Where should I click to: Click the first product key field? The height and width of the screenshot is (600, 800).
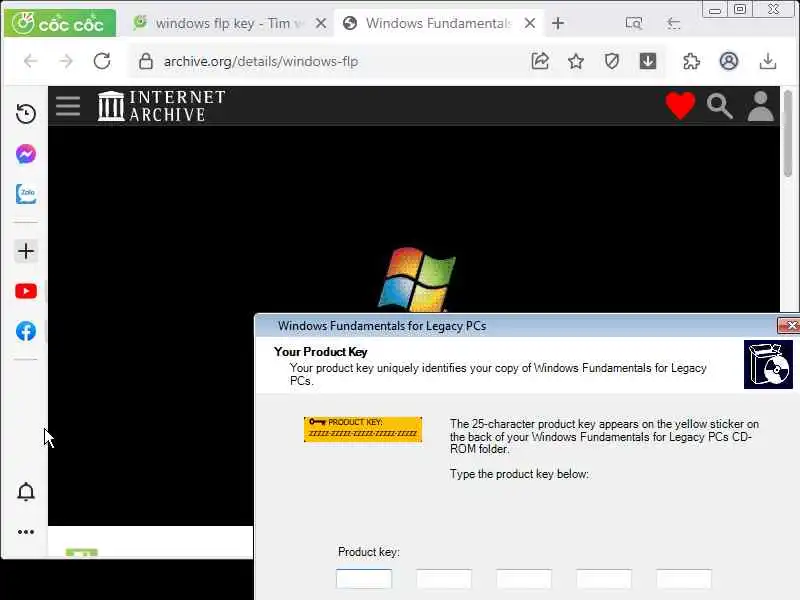point(364,579)
